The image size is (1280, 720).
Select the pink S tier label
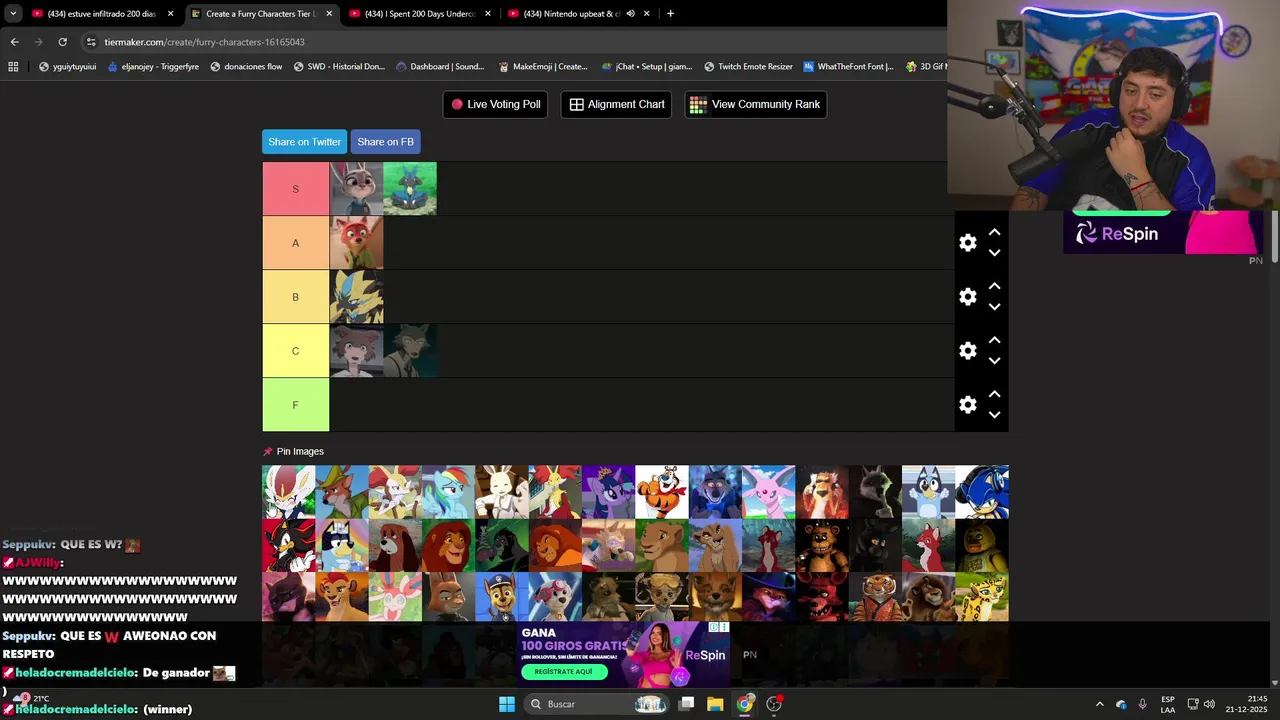[x=295, y=189]
